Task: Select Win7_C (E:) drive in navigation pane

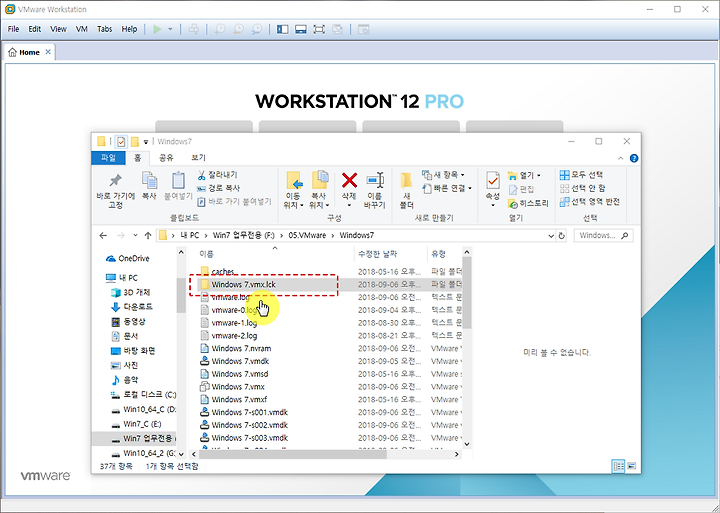Action: coord(136,424)
